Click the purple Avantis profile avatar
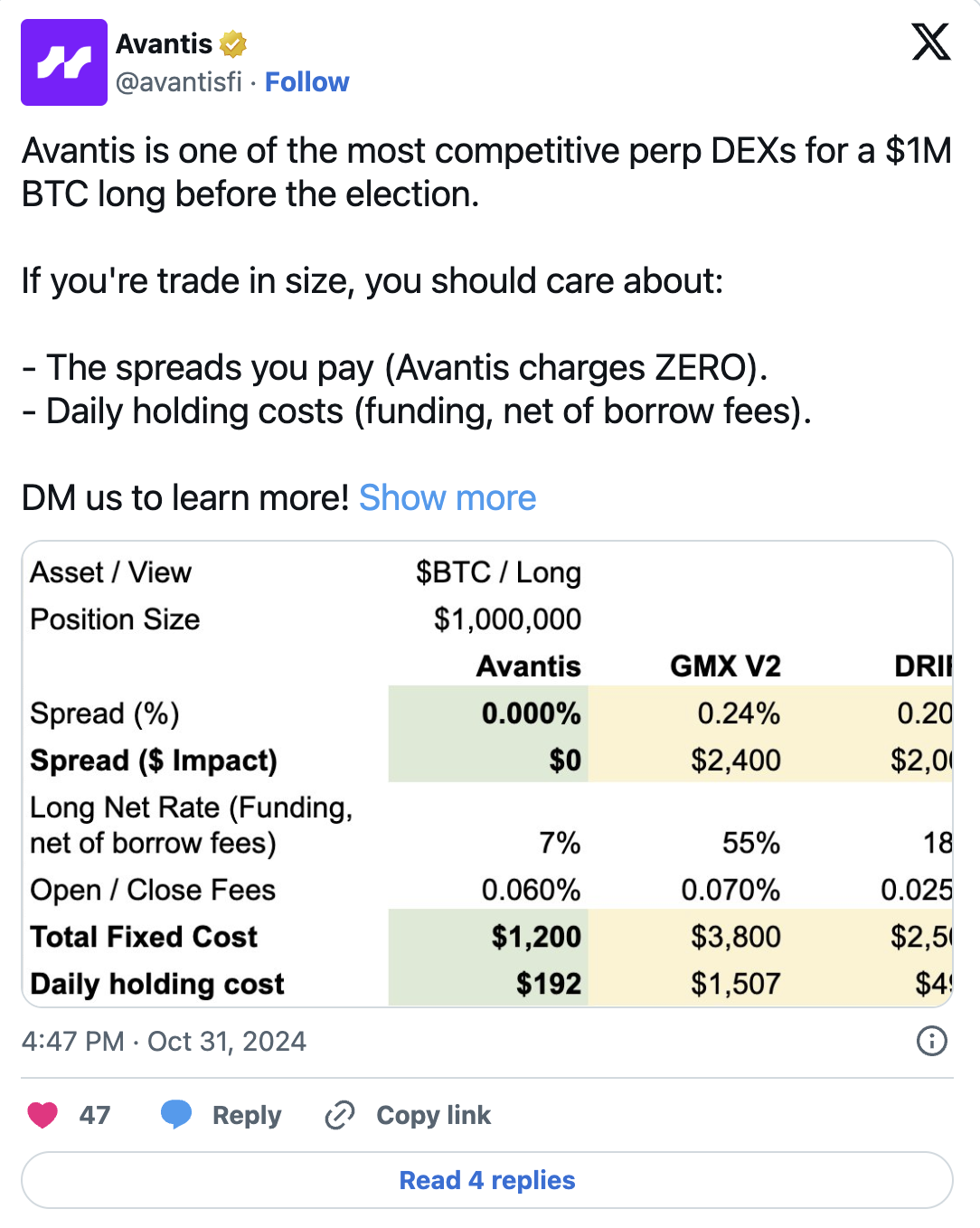980x1228 pixels. (64, 62)
